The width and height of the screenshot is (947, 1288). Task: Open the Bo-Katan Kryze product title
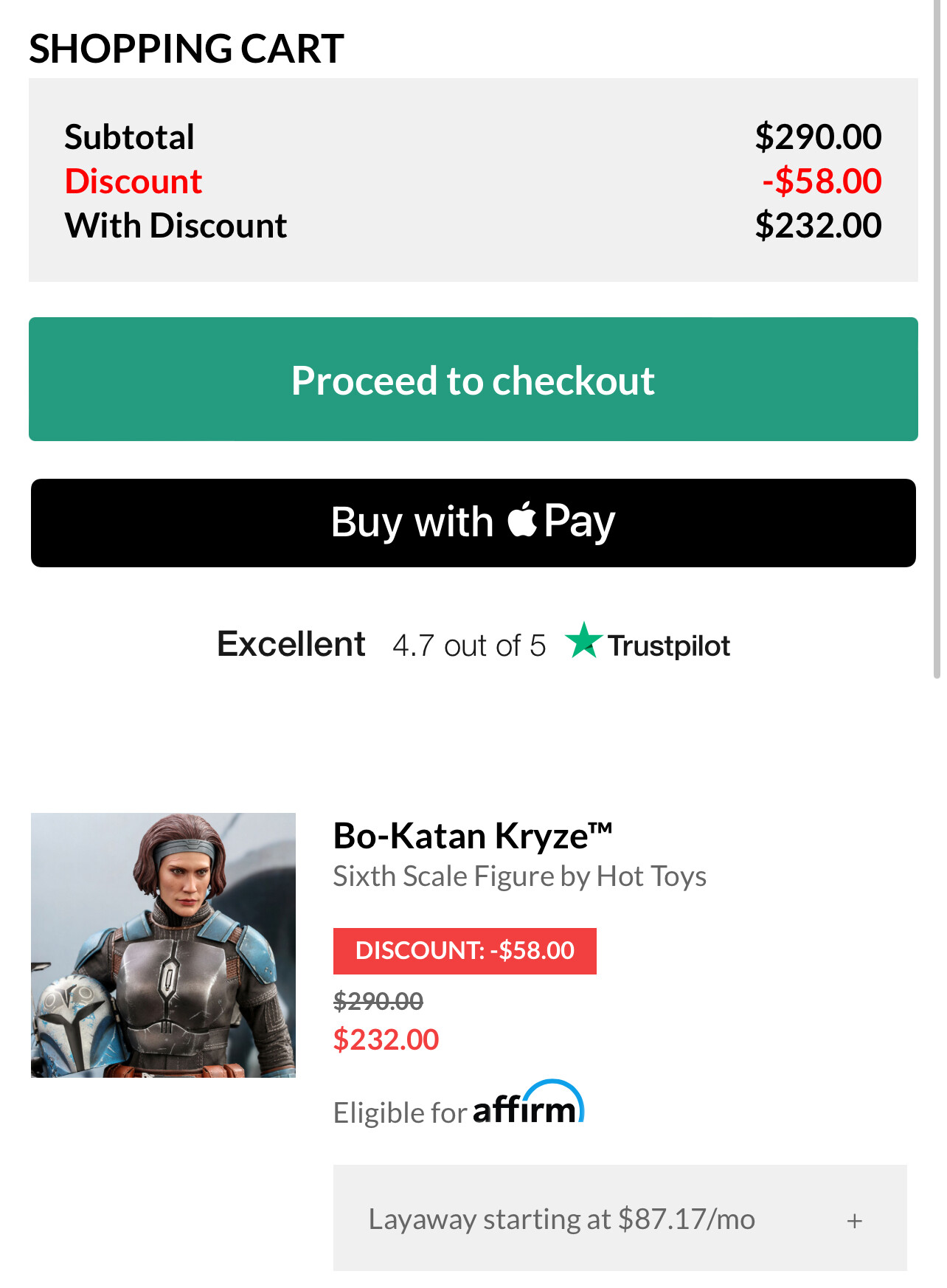pyautogui.click(x=472, y=836)
